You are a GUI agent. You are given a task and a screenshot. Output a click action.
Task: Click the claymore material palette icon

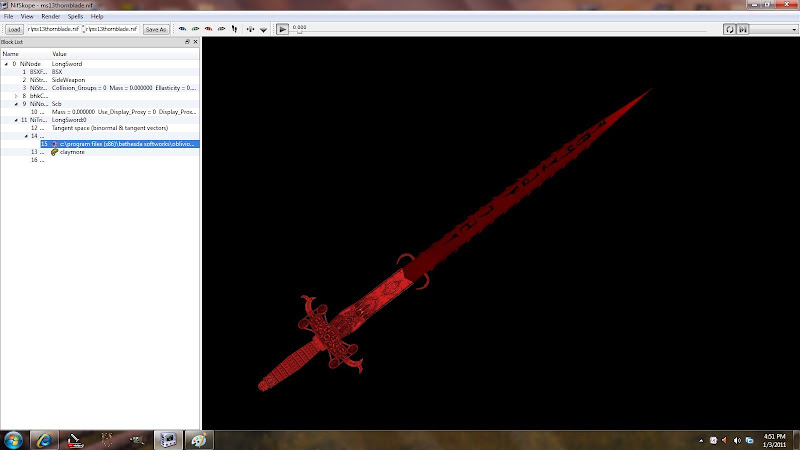(x=55, y=152)
